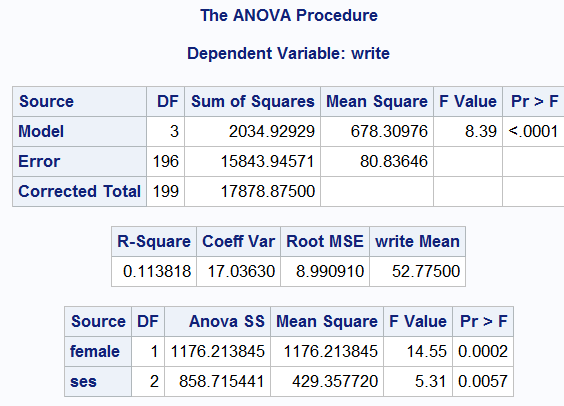Click the Model F Value 8.39 cell
Image resolution: width=564 pixels, height=406 pixels.
pyautogui.click(x=468, y=131)
